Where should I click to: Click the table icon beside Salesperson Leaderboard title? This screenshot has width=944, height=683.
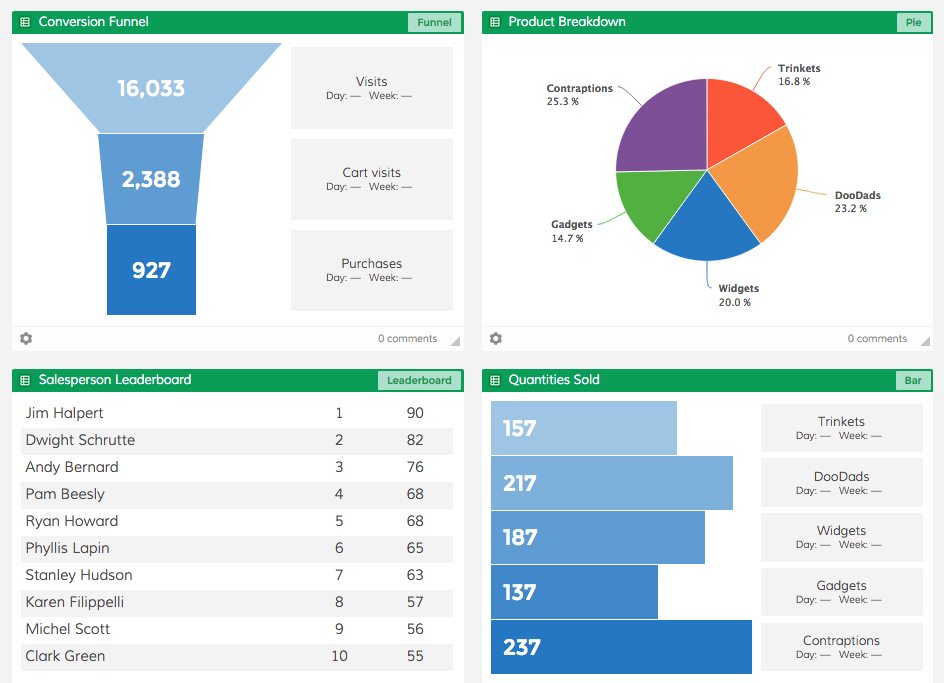coord(25,380)
